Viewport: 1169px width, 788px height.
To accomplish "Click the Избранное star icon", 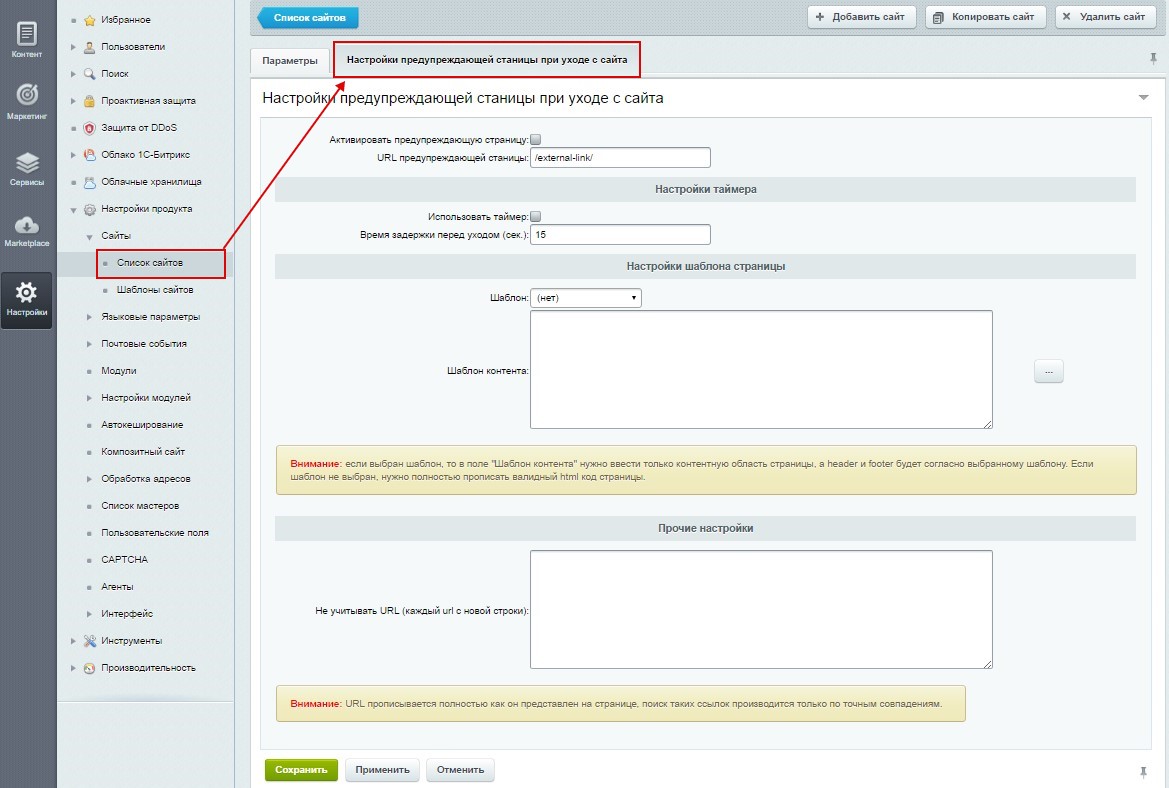I will (89, 20).
